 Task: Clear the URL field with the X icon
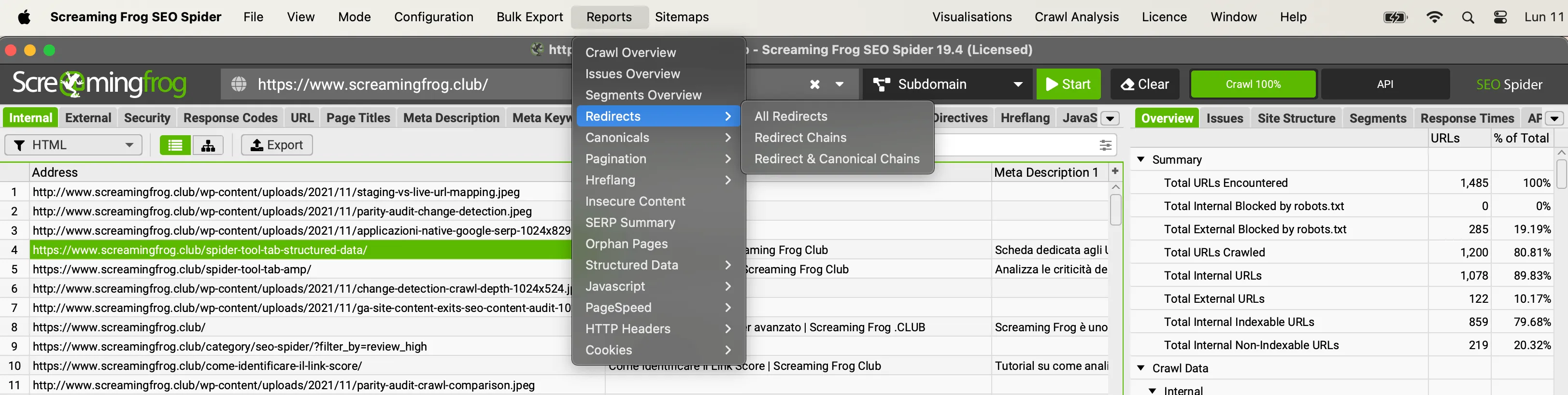814,85
